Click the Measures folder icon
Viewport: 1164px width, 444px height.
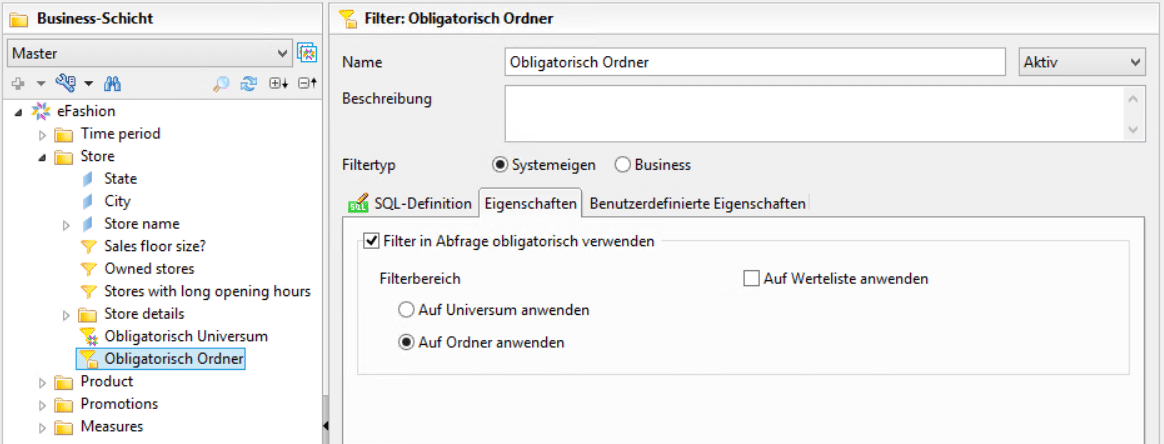coord(64,427)
